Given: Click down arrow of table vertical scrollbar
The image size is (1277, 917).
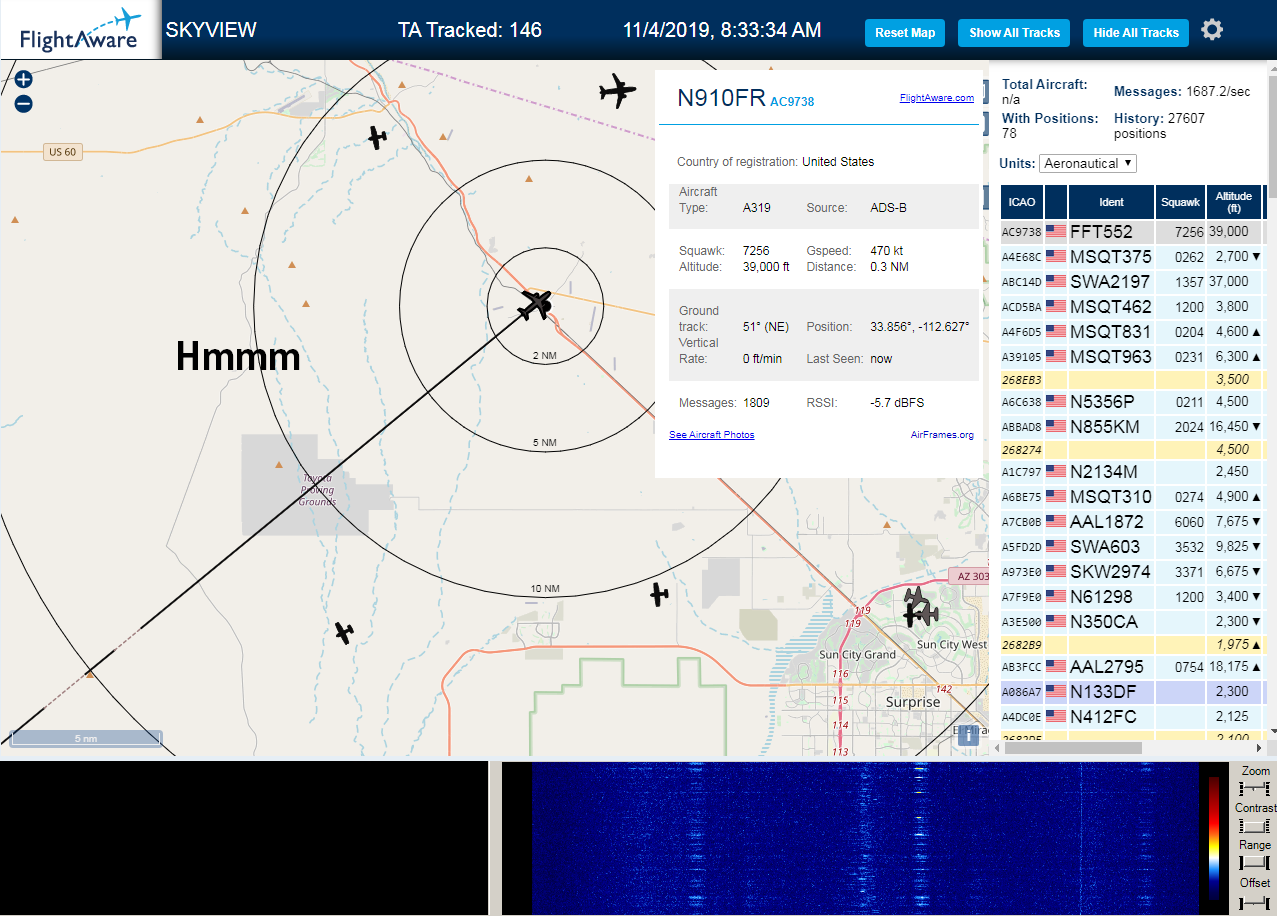Looking at the screenshot, I should point(1271,732).
